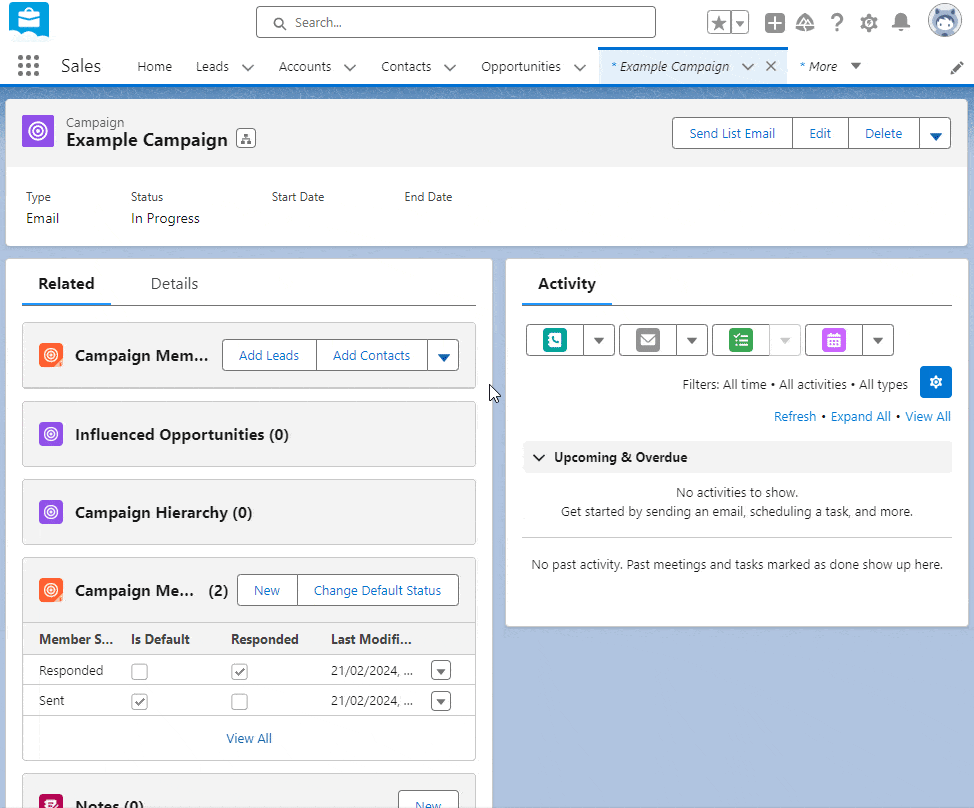Open Opportunities tab
Image resolution: width=974 pixels, height=808 pixels.
pyautogui.click(x=521, y=66)
